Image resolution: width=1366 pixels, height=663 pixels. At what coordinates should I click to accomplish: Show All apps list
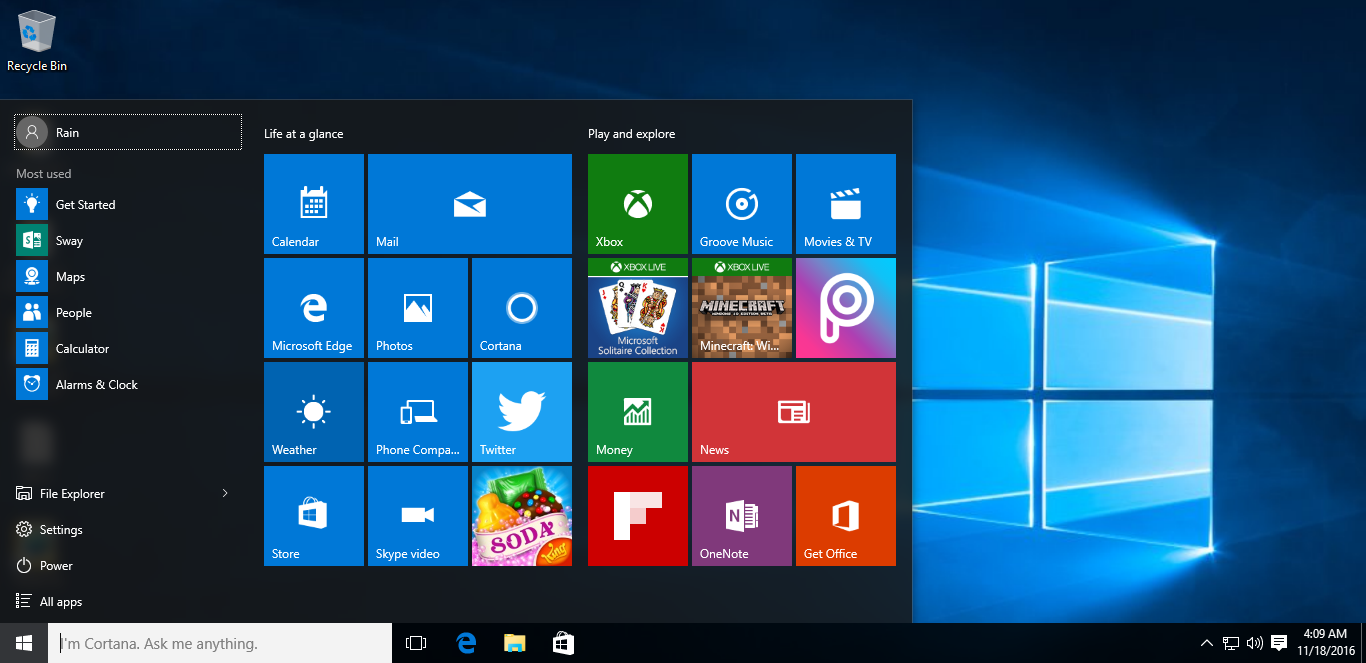pos(128,602)
